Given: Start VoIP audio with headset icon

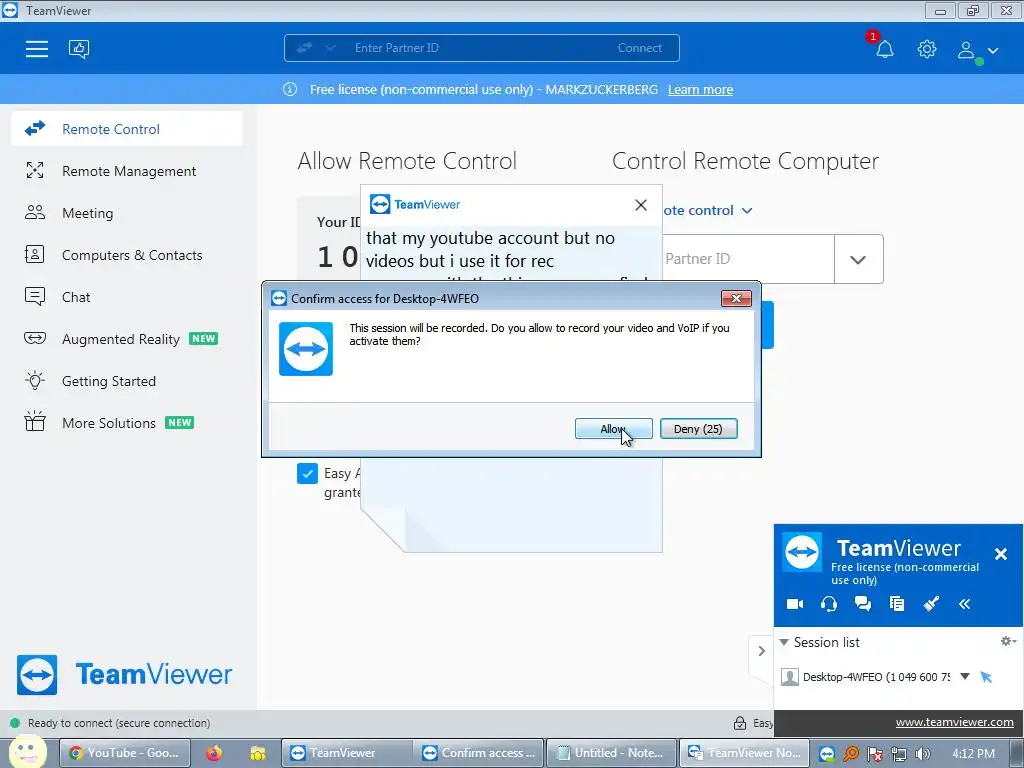Looking at the screenshot, I should [829, 604].
